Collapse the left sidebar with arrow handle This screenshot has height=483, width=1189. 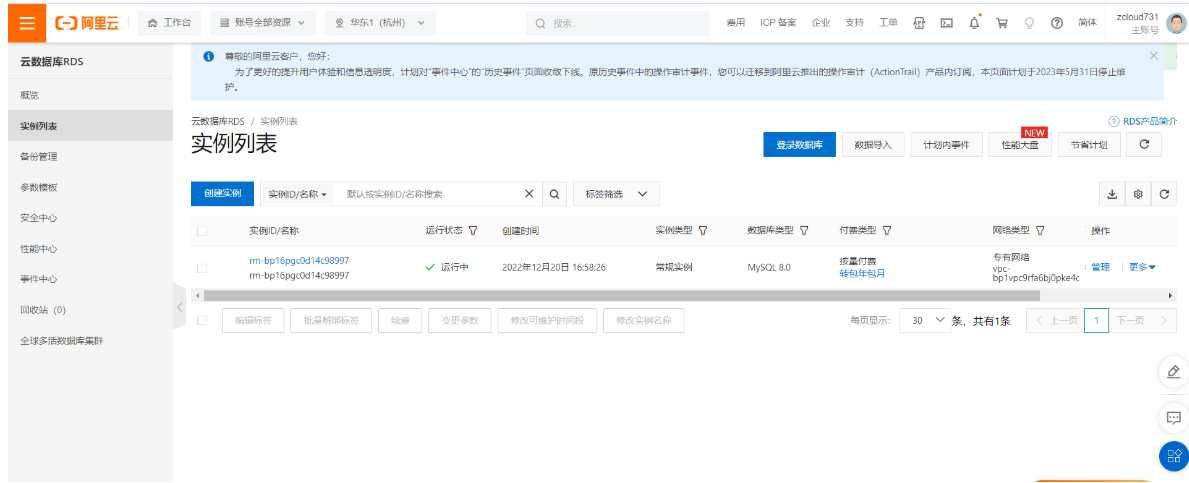point(179,307)
